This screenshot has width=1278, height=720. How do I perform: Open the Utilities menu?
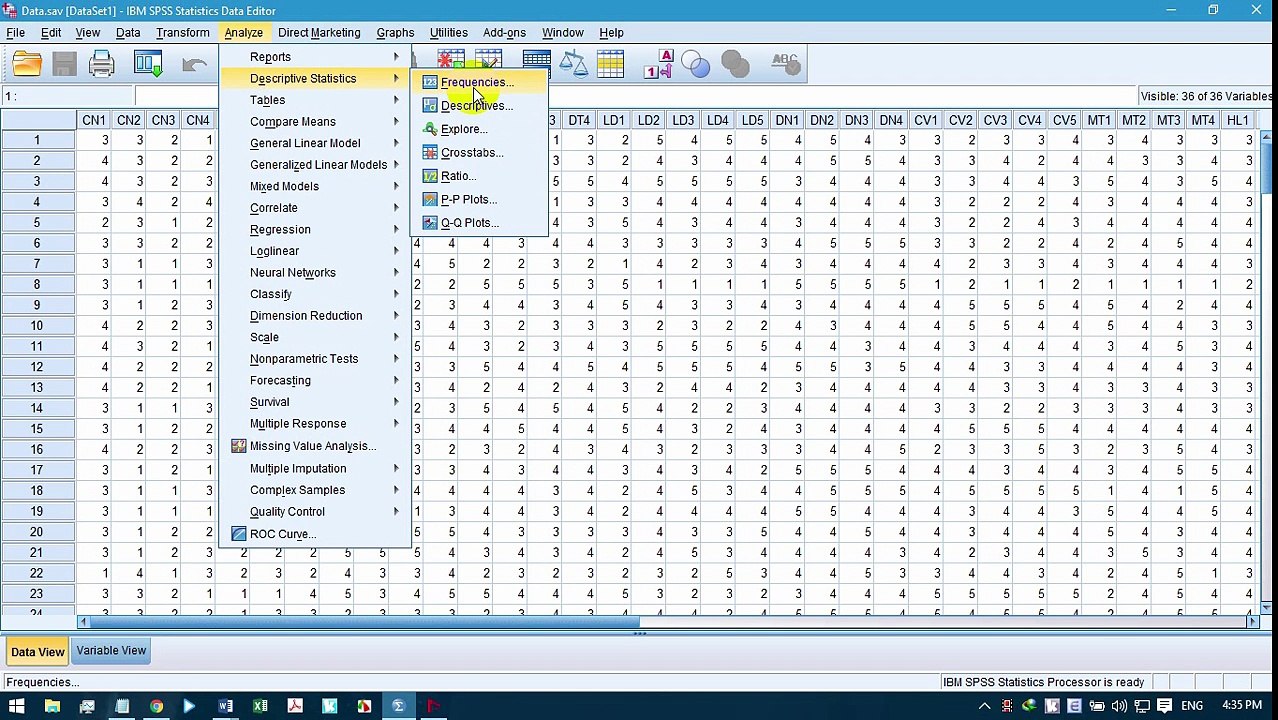448,33
